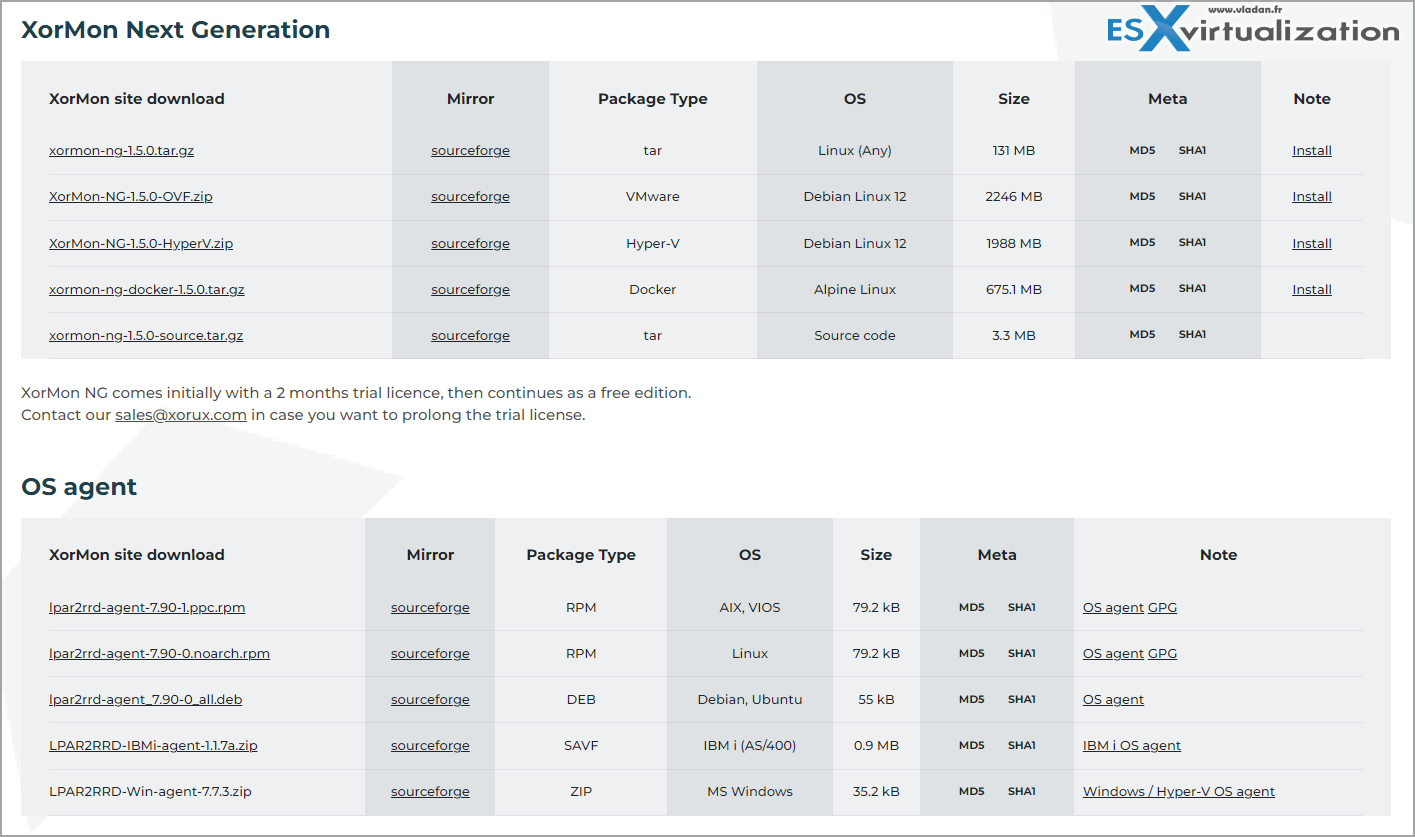Image resolution: width=1415 pixels, height=837 pixels.
Task: Click the ESX Virtualization logo
Action: coord(1252,30)
